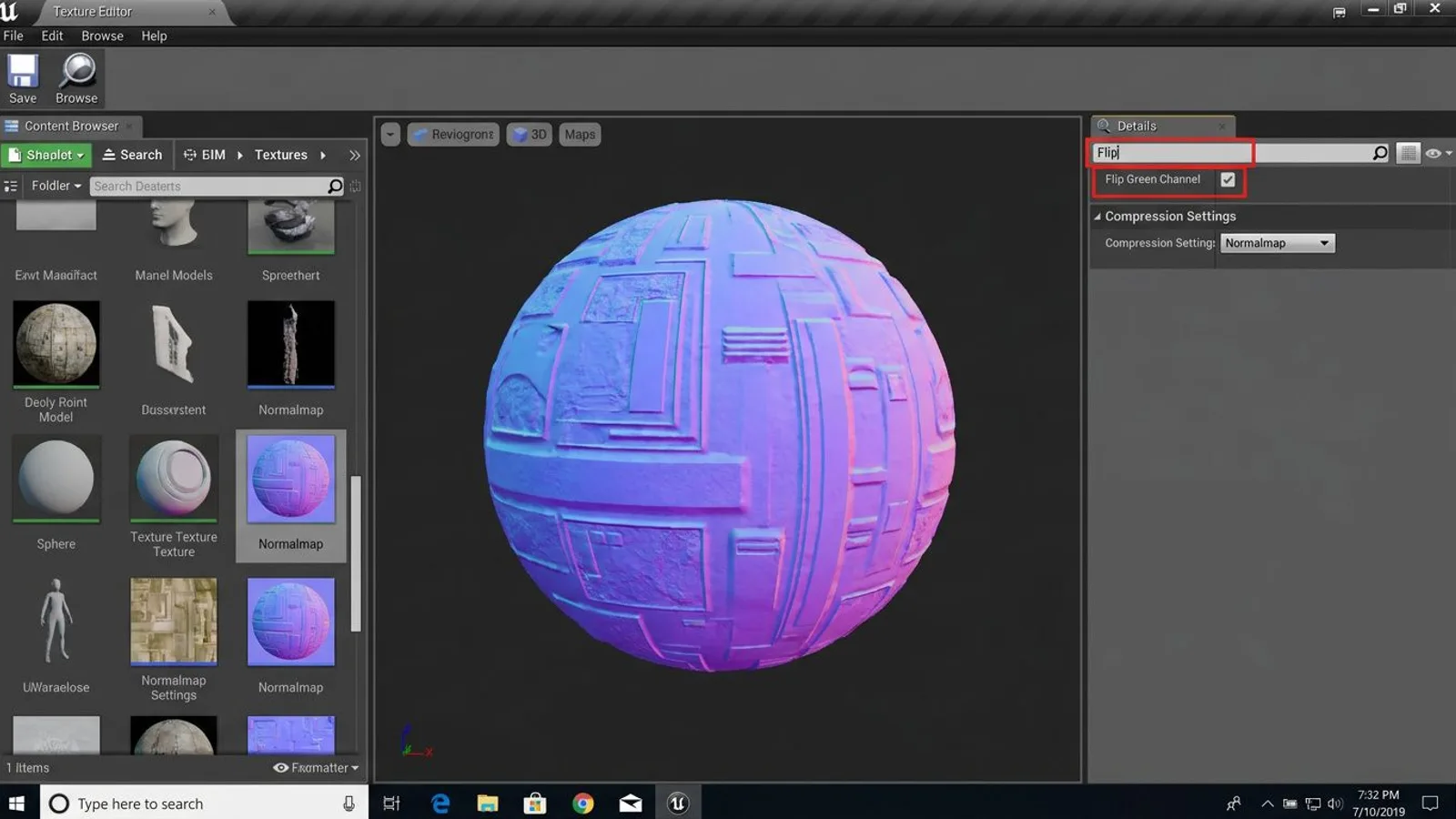Click the microphone icon in Windows search
Screen dimensions: 1456x819
(x=349, y=804)
